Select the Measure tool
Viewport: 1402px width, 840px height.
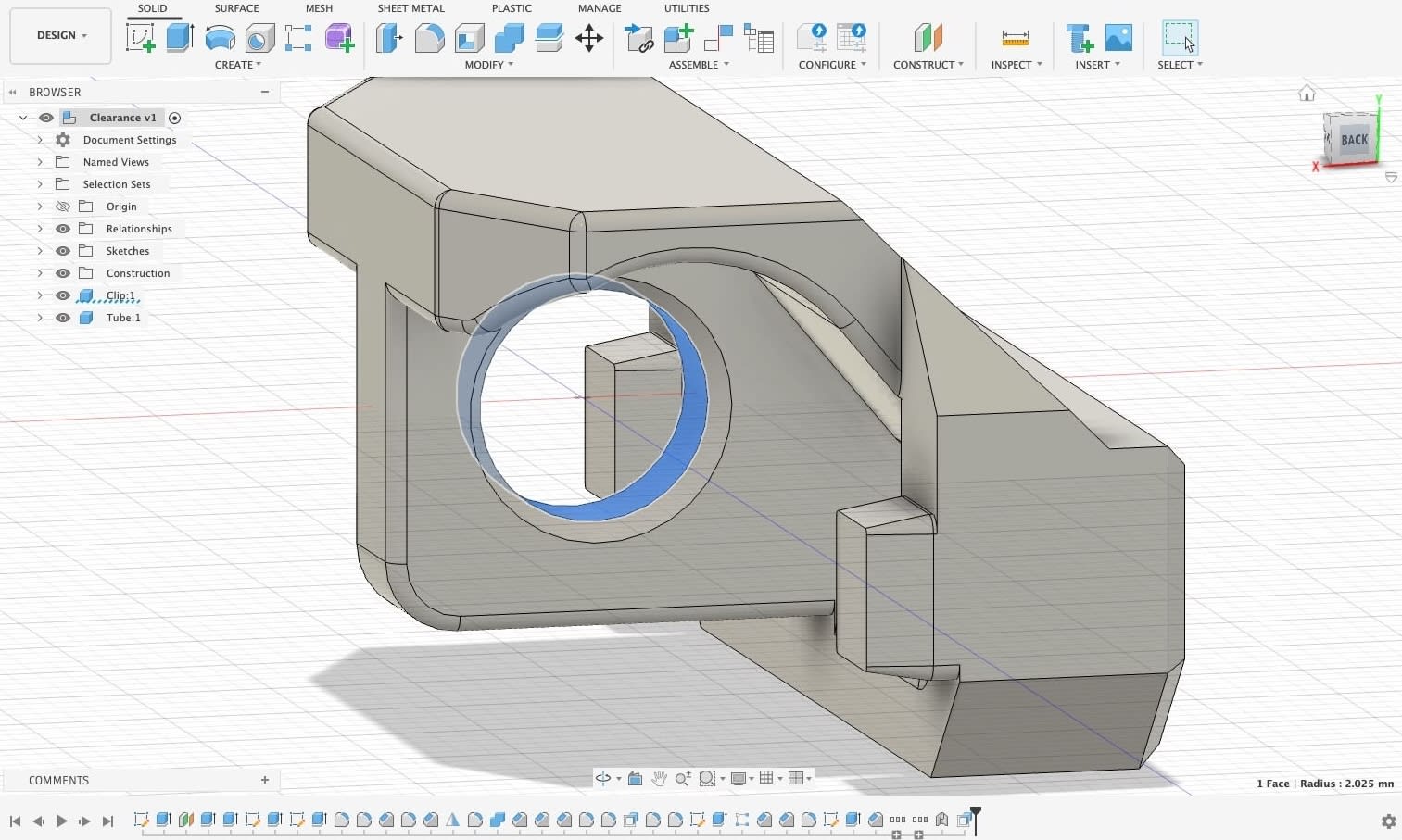(x=1016, y=38)
